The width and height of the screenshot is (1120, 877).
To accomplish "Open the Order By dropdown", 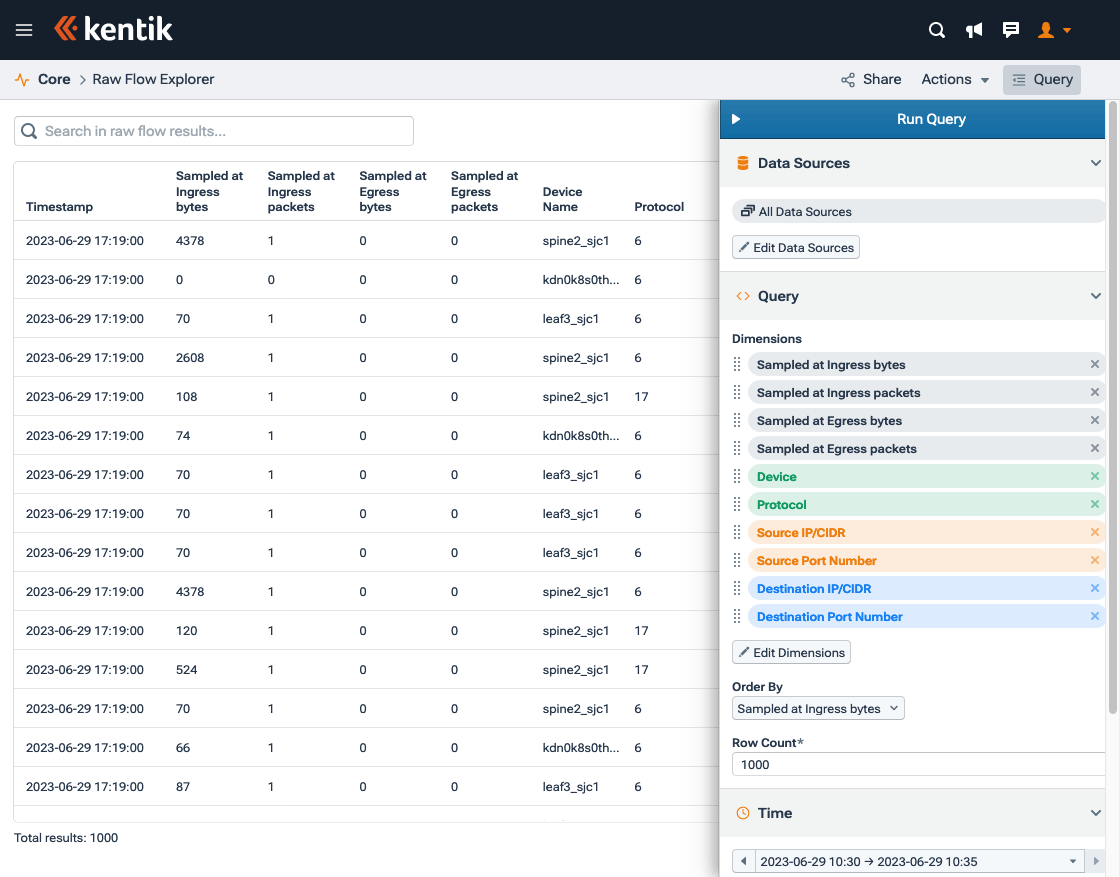I will [817, 708].
